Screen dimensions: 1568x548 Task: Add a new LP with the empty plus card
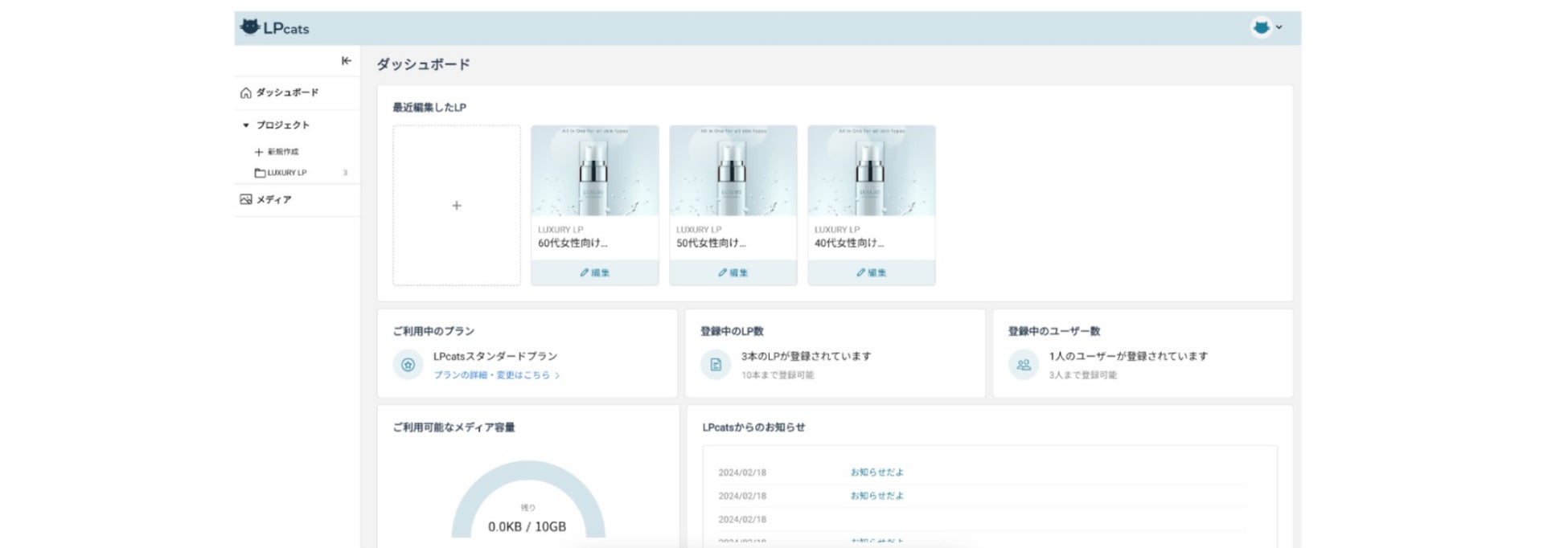457,206
